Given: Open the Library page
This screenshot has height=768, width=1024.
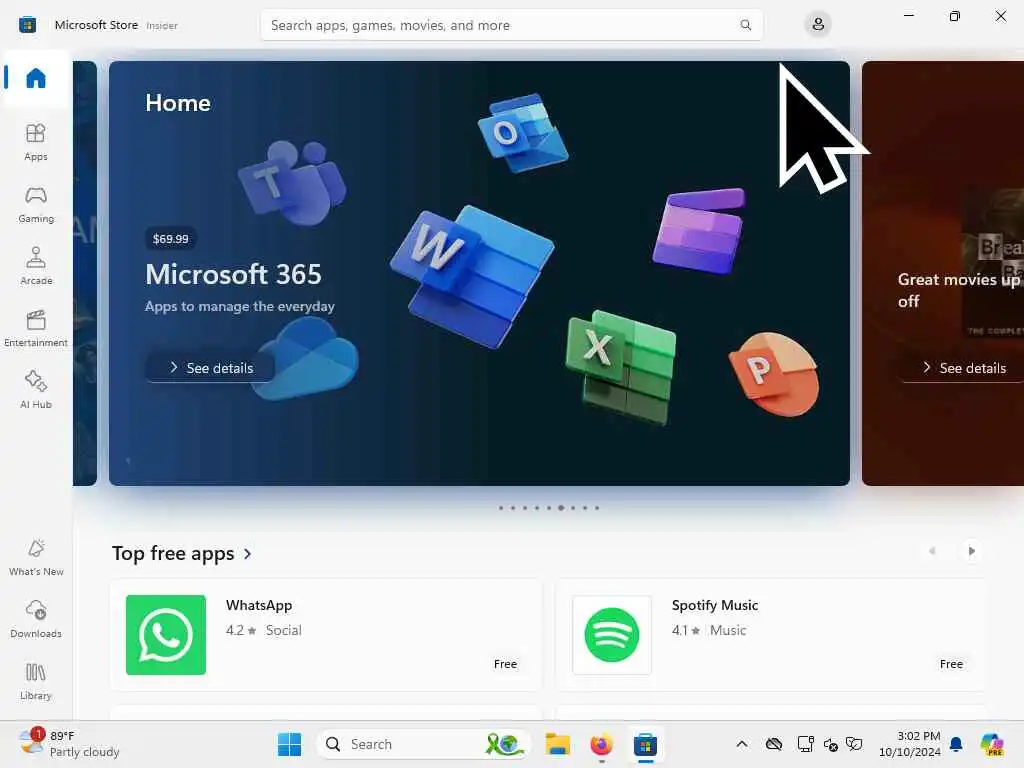Looking at the screenshot, I should [x=36, y=682].
